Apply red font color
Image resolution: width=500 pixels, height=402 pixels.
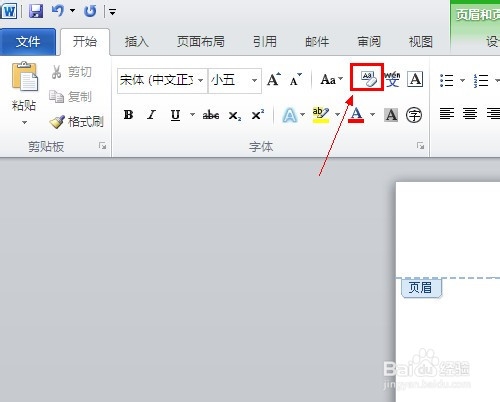[x=356, y=115]
